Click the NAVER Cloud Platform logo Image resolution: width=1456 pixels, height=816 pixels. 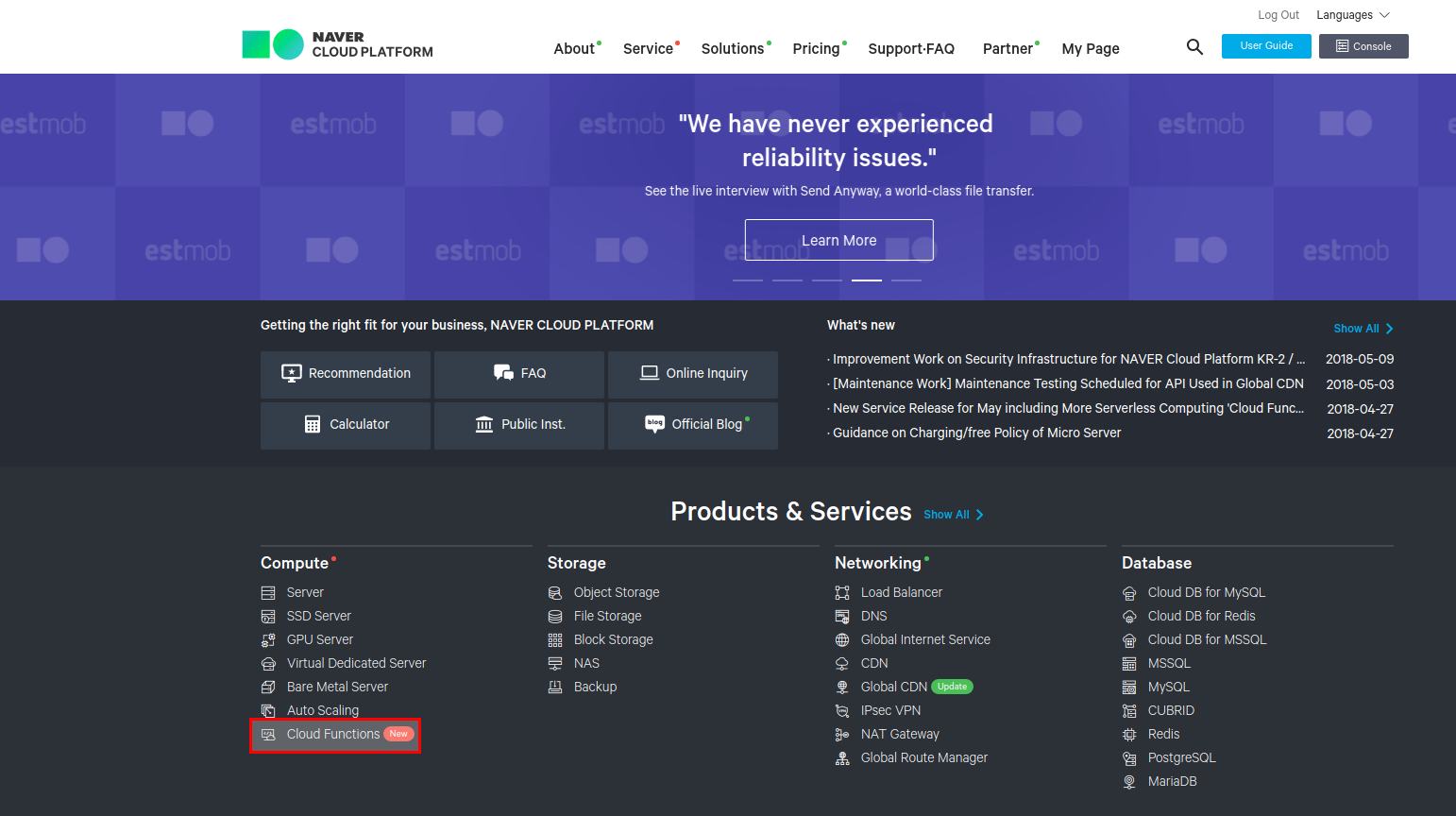point(337,44)
